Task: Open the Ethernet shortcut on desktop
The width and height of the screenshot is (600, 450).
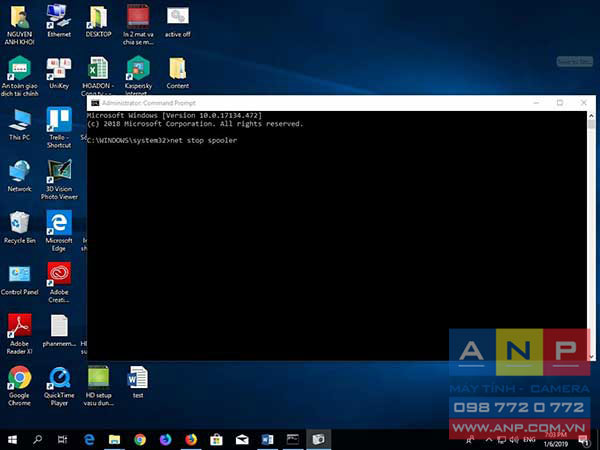Action: pos(59,16)
